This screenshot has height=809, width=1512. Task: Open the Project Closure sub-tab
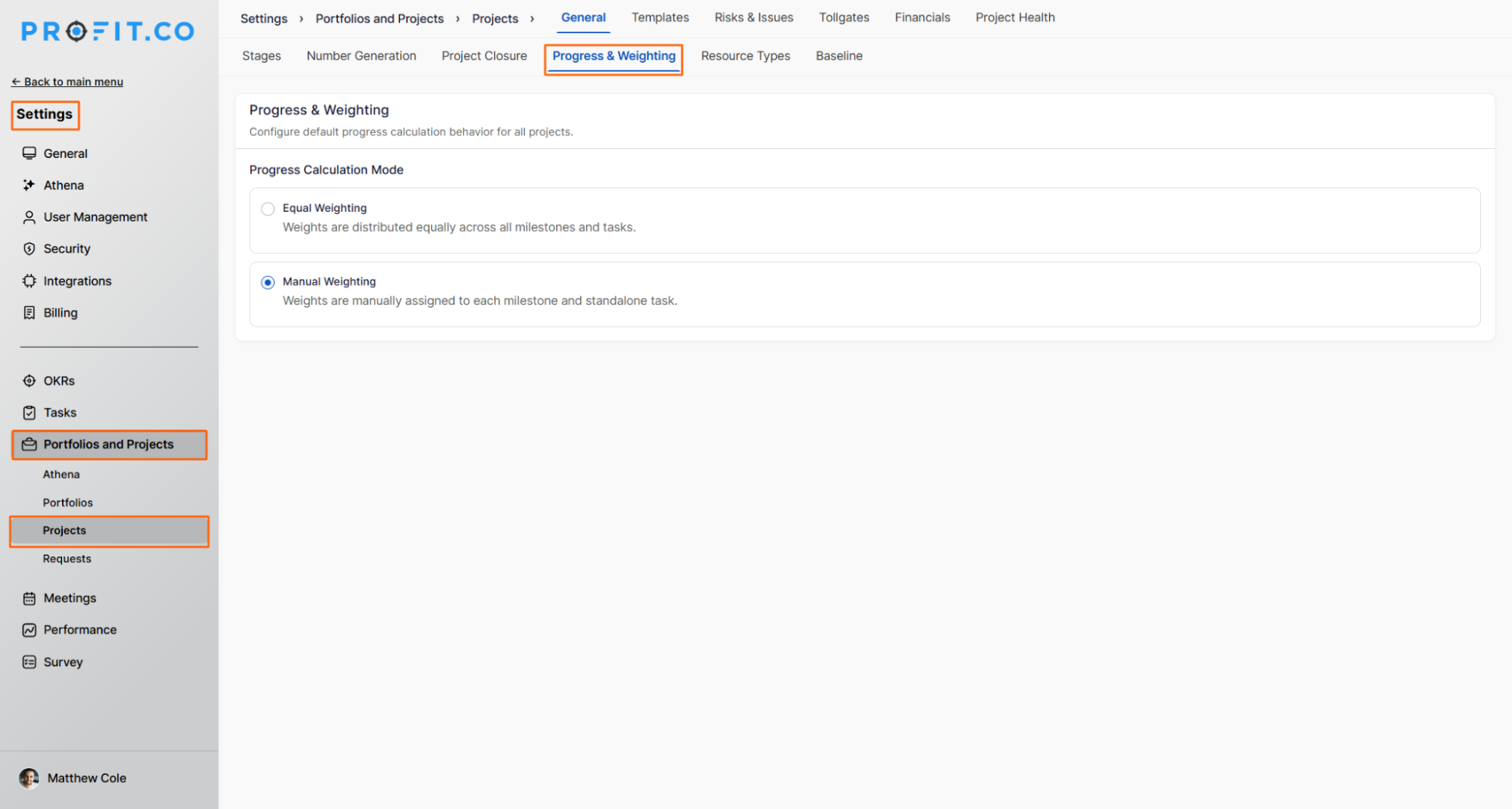[x=484, y=56]
